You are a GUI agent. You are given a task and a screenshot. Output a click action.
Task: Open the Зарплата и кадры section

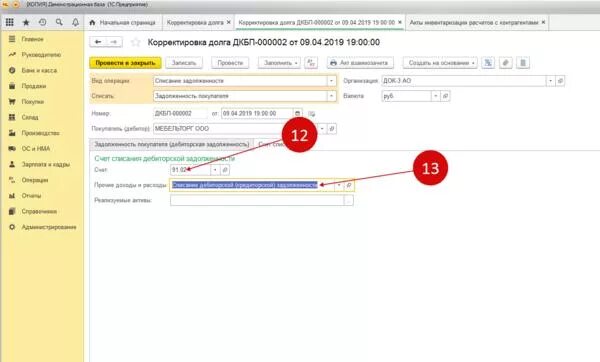tap(45, 165)
